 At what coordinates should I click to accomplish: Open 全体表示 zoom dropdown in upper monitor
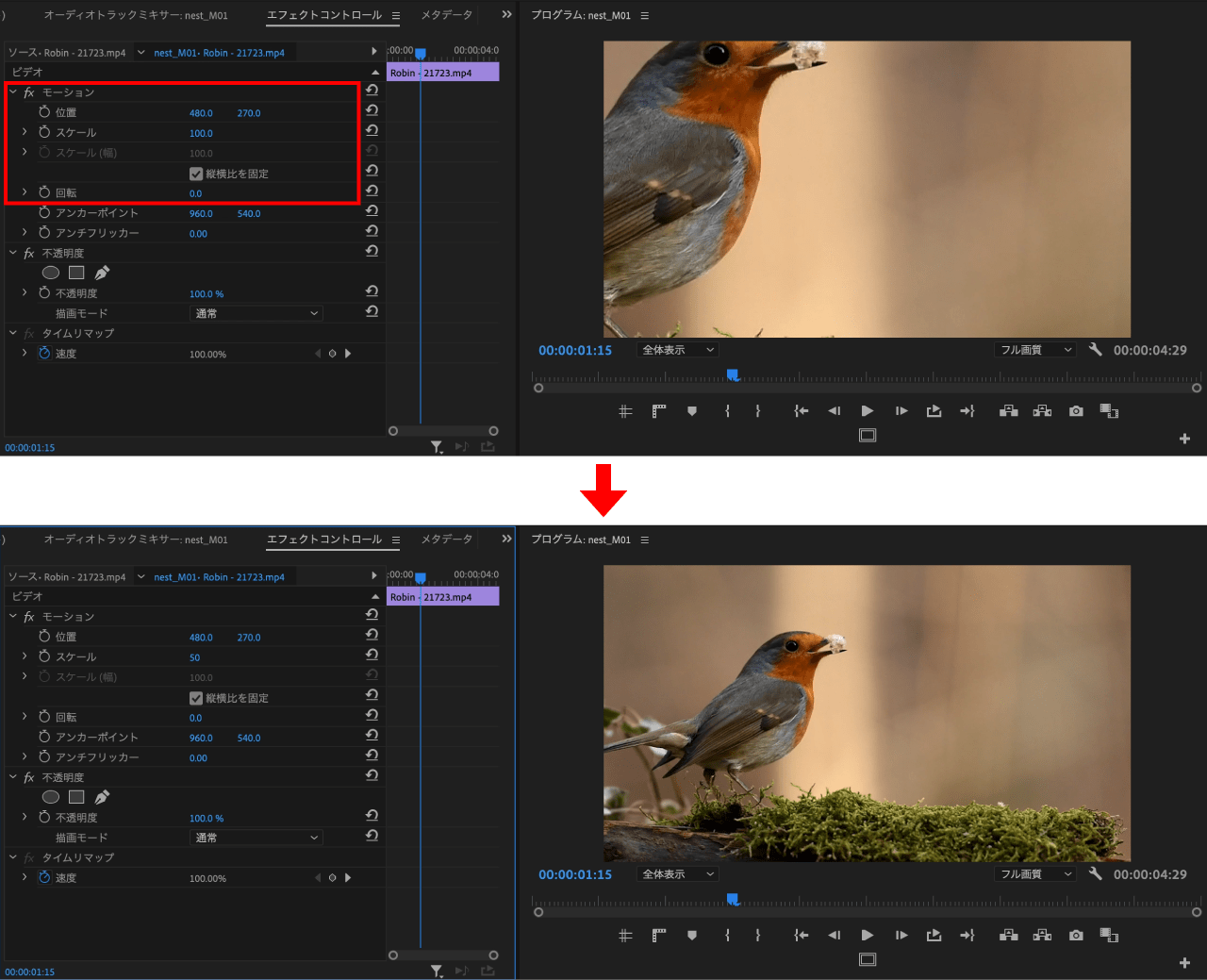click(678, 350)
